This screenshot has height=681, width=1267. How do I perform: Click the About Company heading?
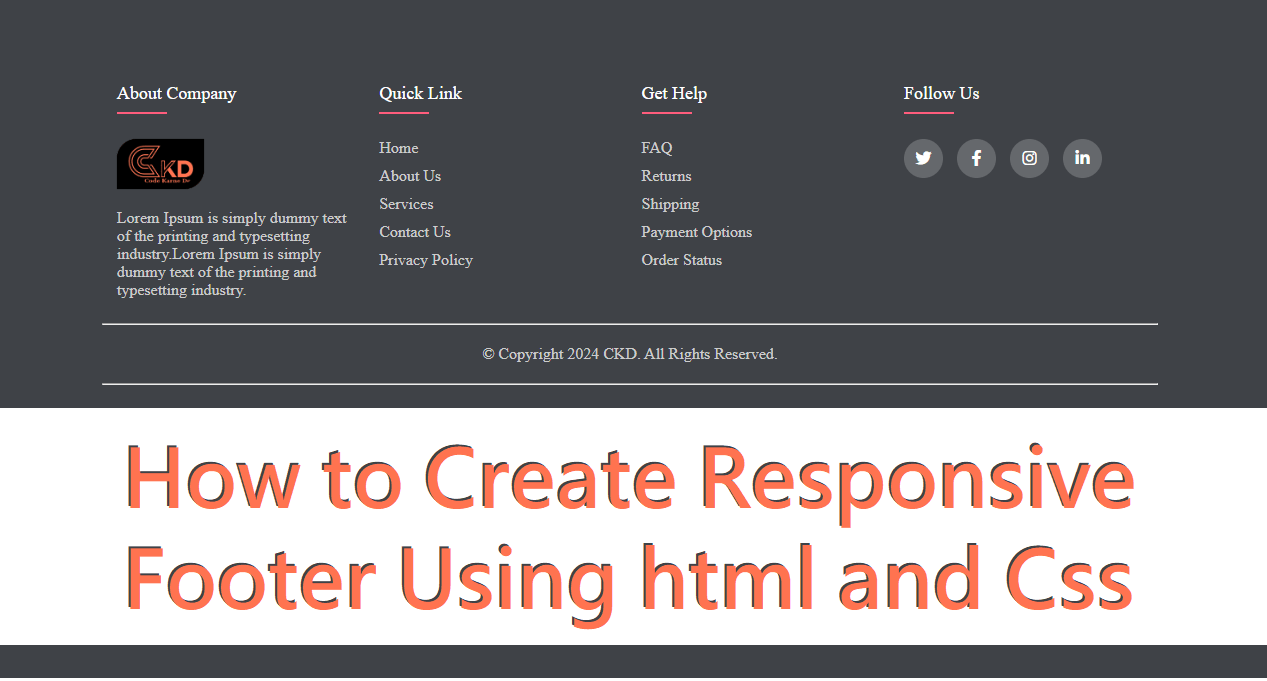pos(176,94)
